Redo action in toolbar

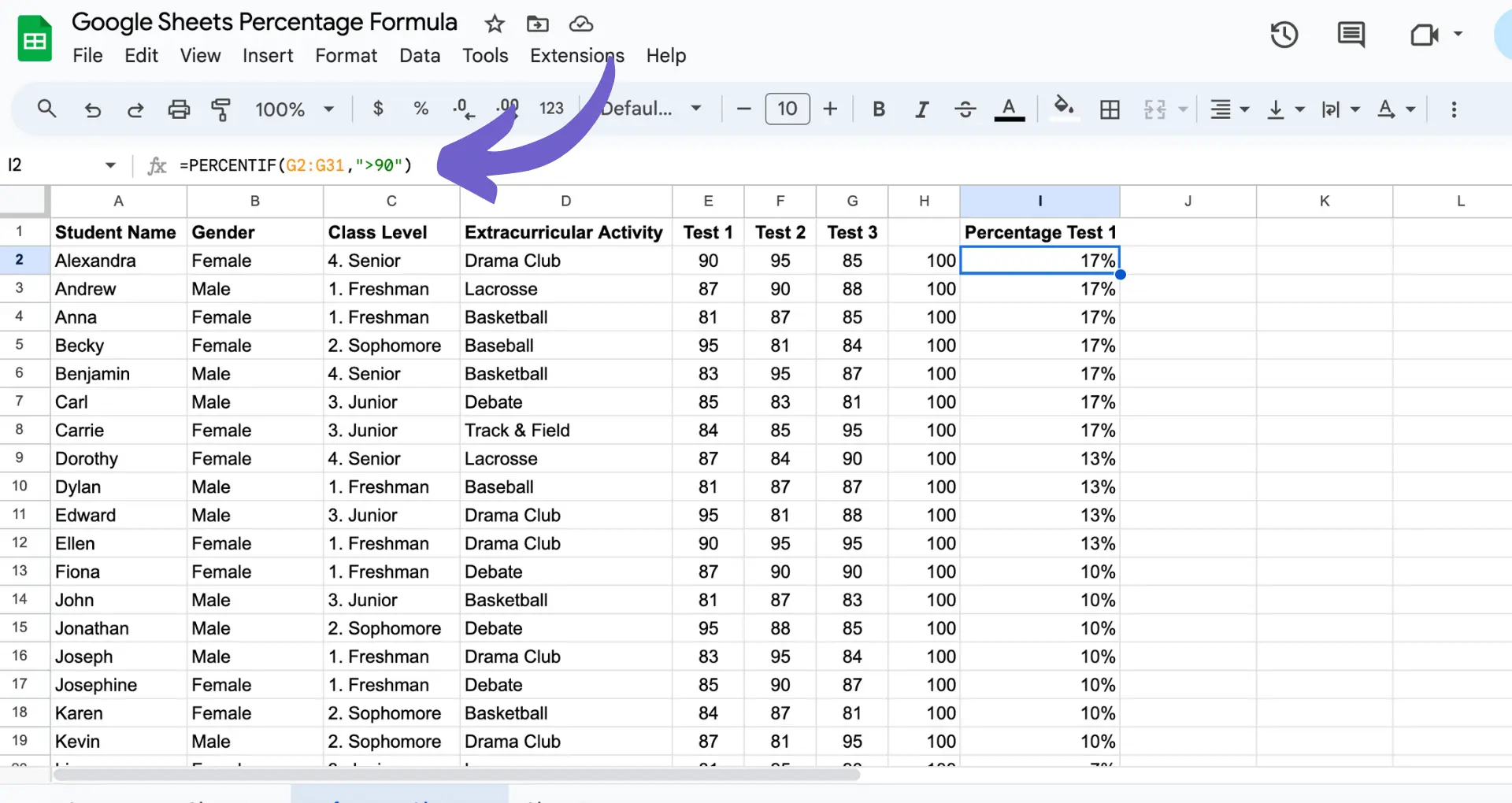pos(135,109)
